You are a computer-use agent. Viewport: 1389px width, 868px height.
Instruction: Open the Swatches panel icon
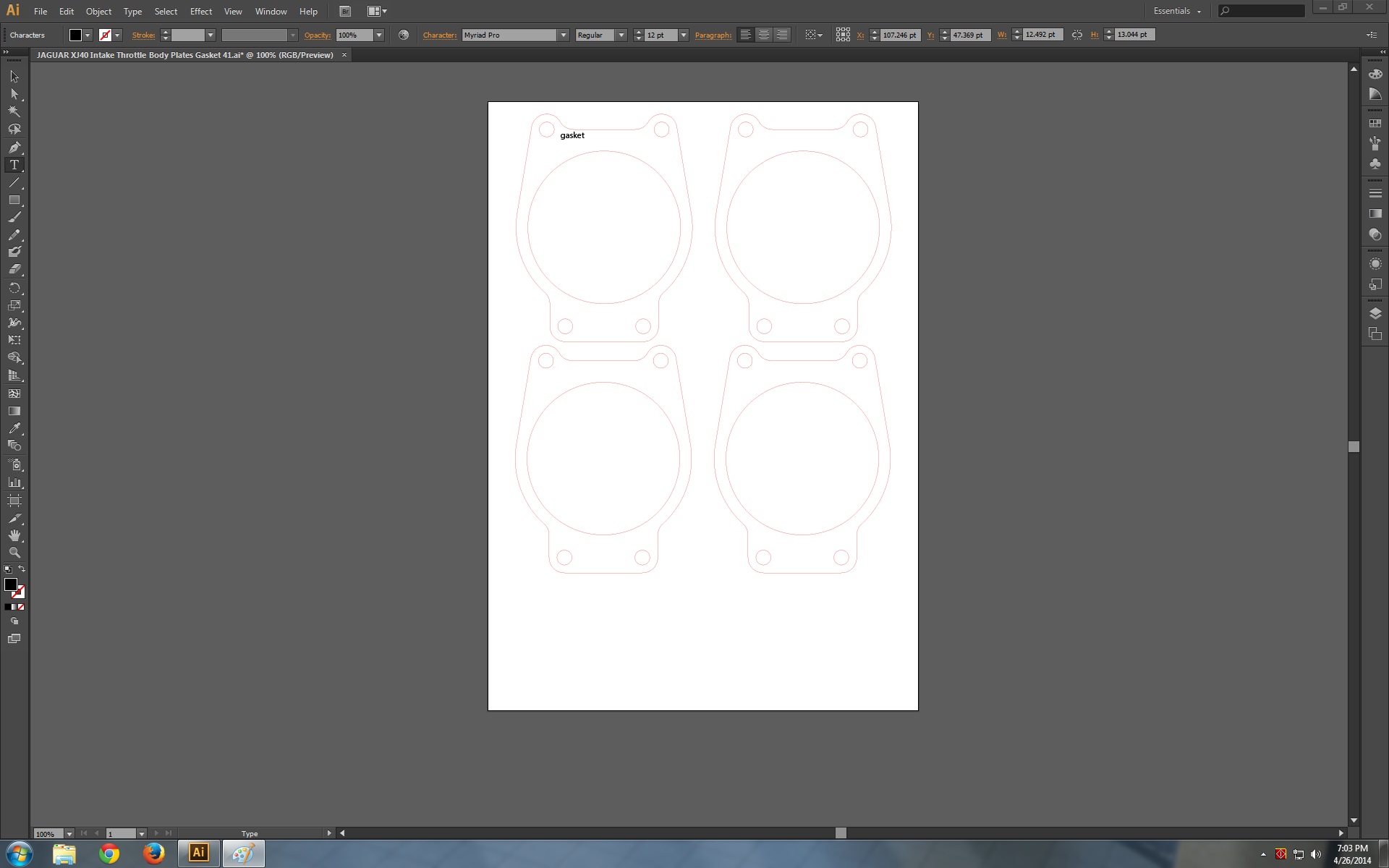tap(1375, 124)
